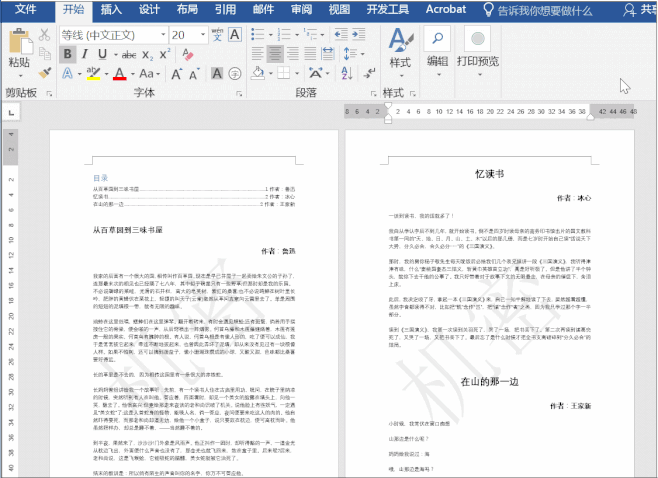Click the Grow Font icon
The image size is (658, 478).
[x=177, y=74]
